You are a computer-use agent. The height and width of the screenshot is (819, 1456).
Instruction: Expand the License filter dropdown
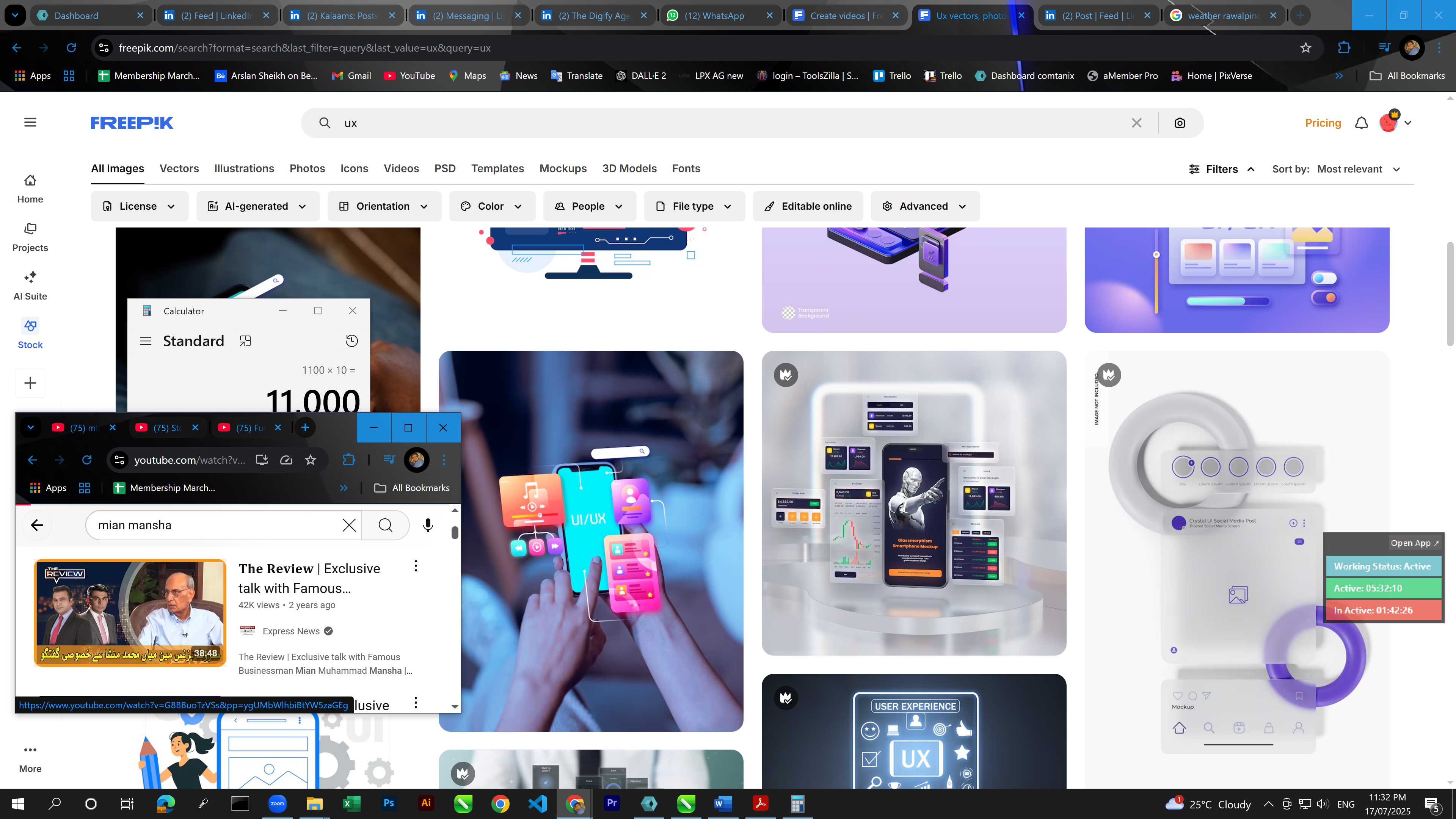pyautogui.click(x=140, y=206)
